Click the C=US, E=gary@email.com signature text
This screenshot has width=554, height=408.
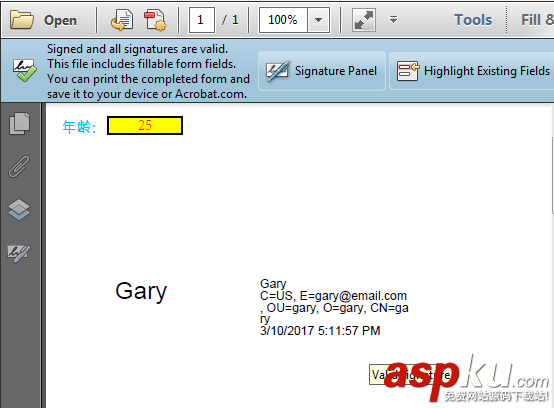coord(333,296)
